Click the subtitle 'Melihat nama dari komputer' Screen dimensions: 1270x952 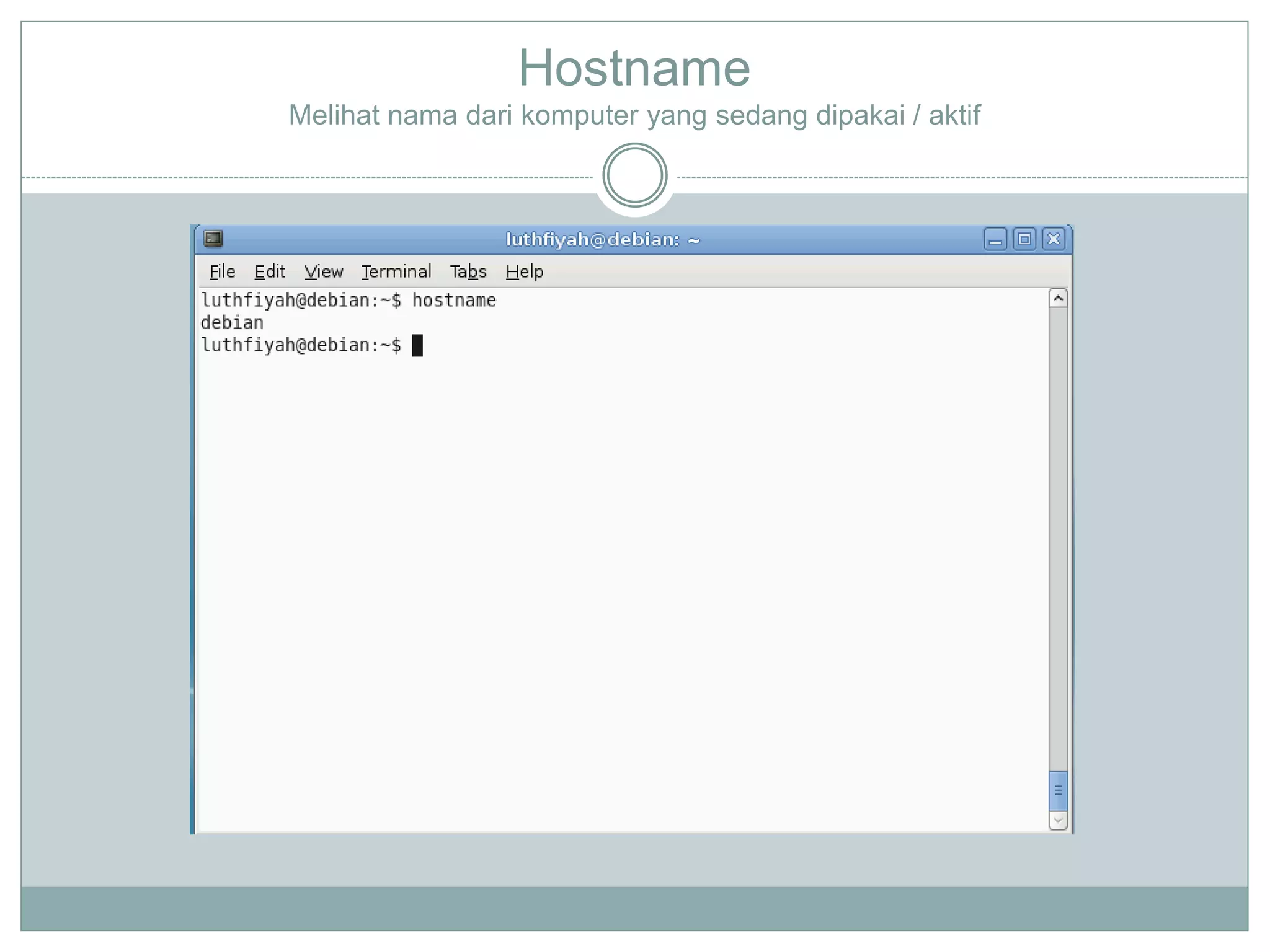click(x=463, y=115)
